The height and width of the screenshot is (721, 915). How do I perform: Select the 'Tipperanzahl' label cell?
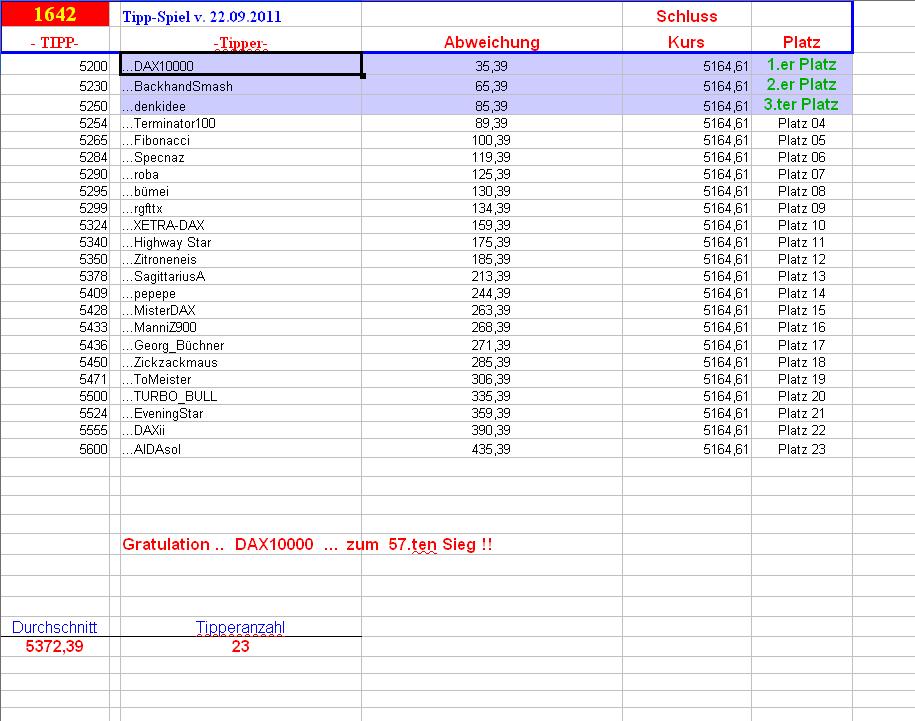240,627
